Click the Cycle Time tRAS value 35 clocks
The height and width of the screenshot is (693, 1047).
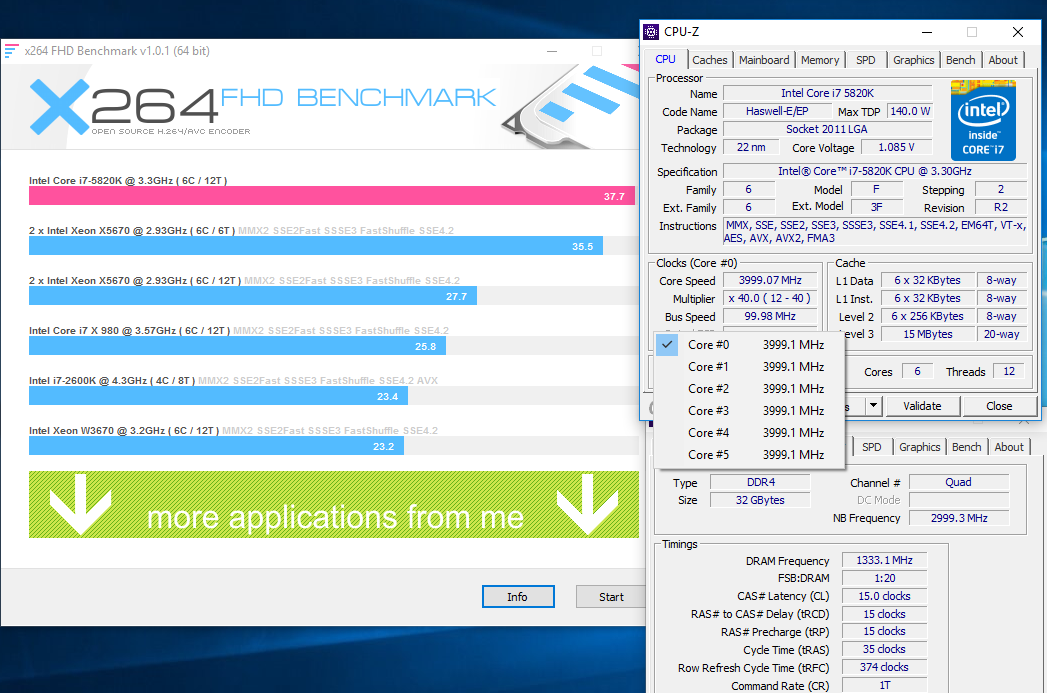884,649
